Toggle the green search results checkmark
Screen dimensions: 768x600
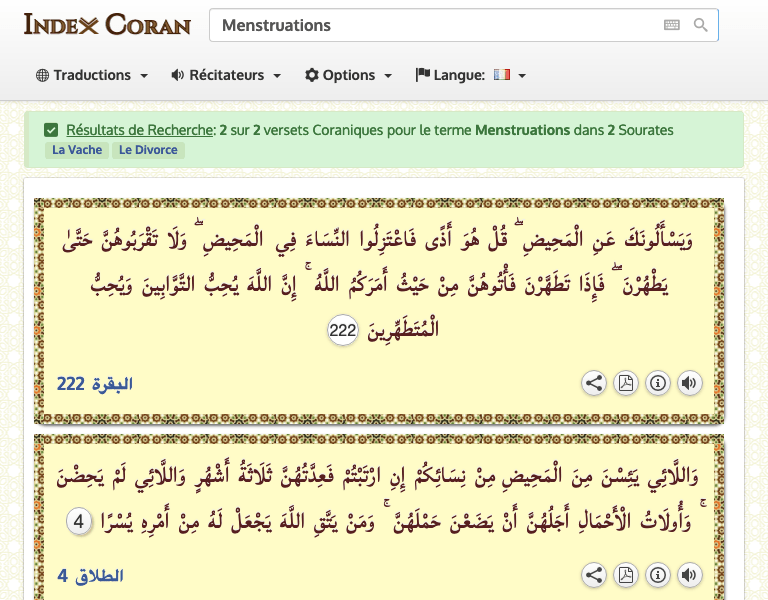[51, 130]
